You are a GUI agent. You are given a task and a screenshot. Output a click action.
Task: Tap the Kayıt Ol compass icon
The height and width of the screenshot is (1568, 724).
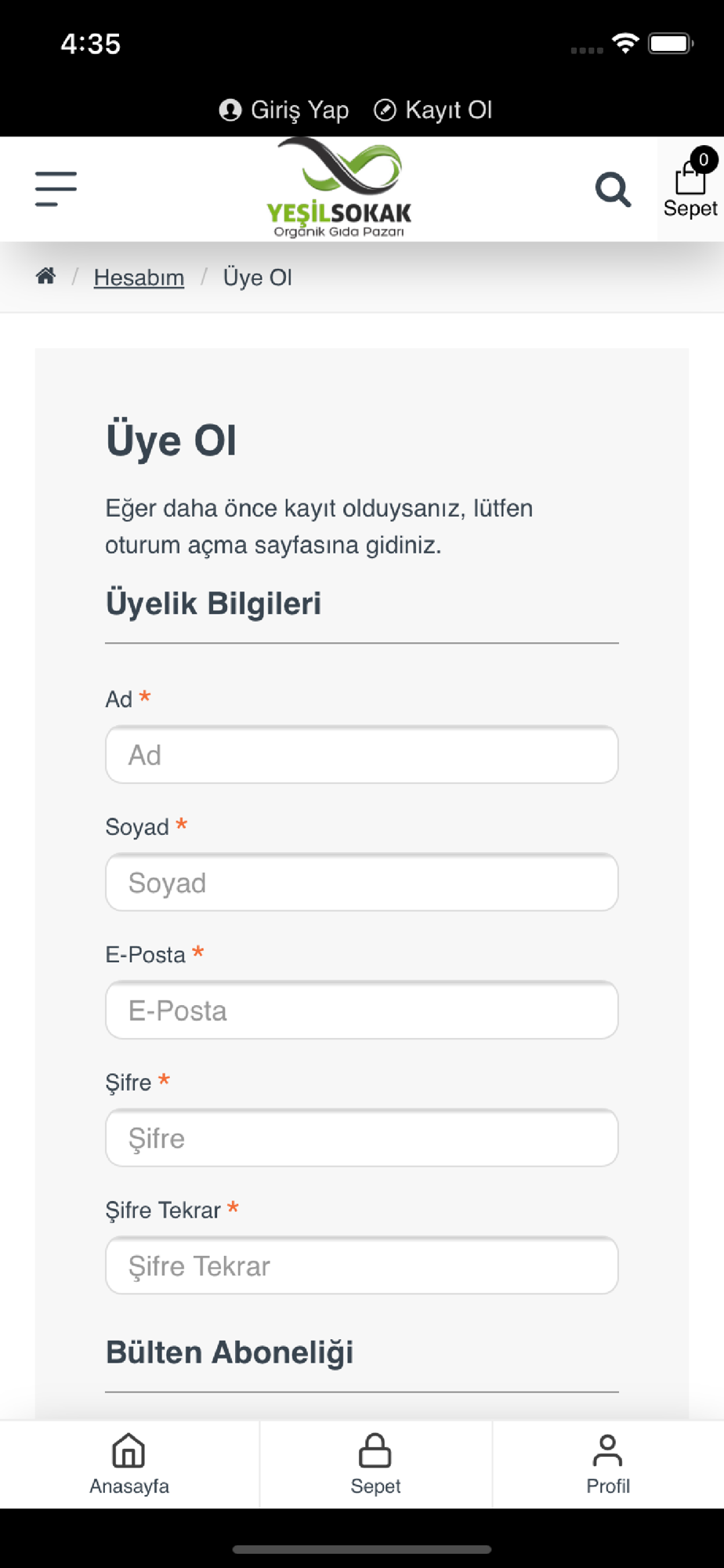(x=385, y=110)
